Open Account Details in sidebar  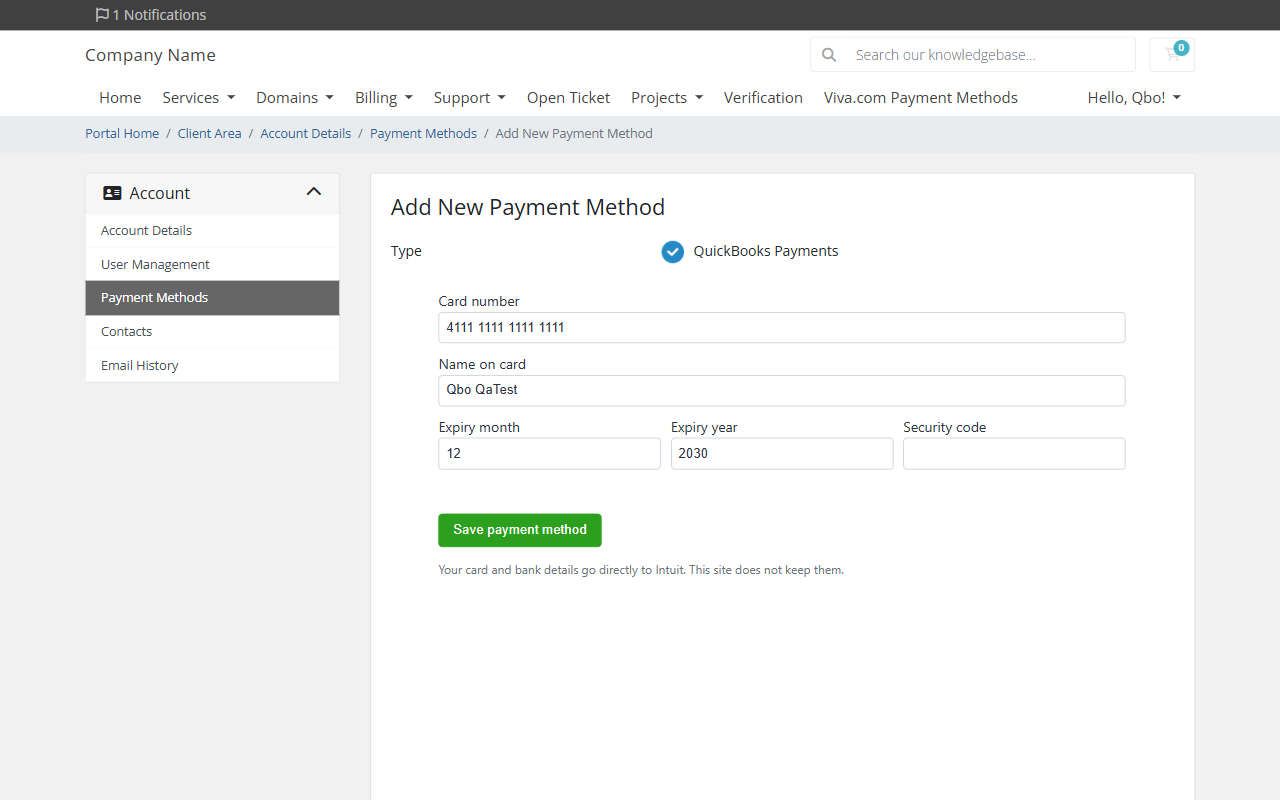click(x=212, y=231)
